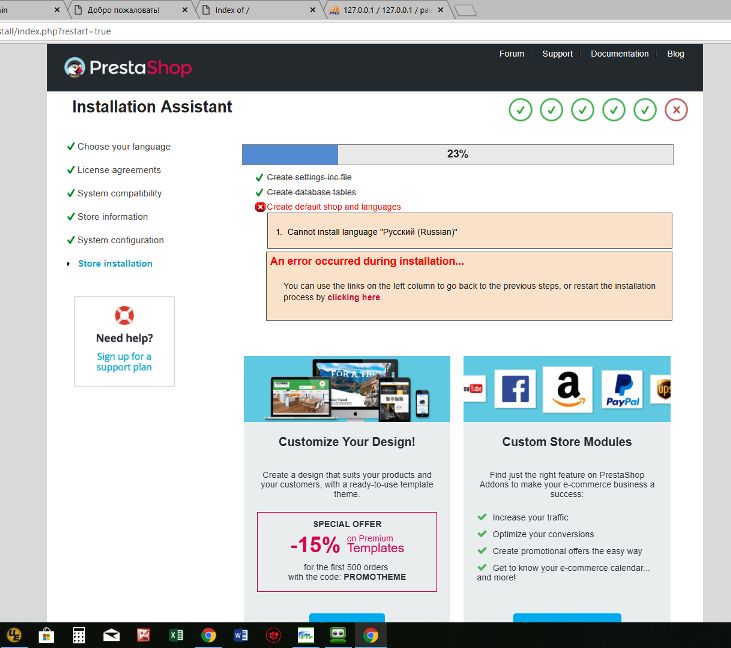Click the active Chrome icon in taskbar
731x648 pixels.
[371, 635]
